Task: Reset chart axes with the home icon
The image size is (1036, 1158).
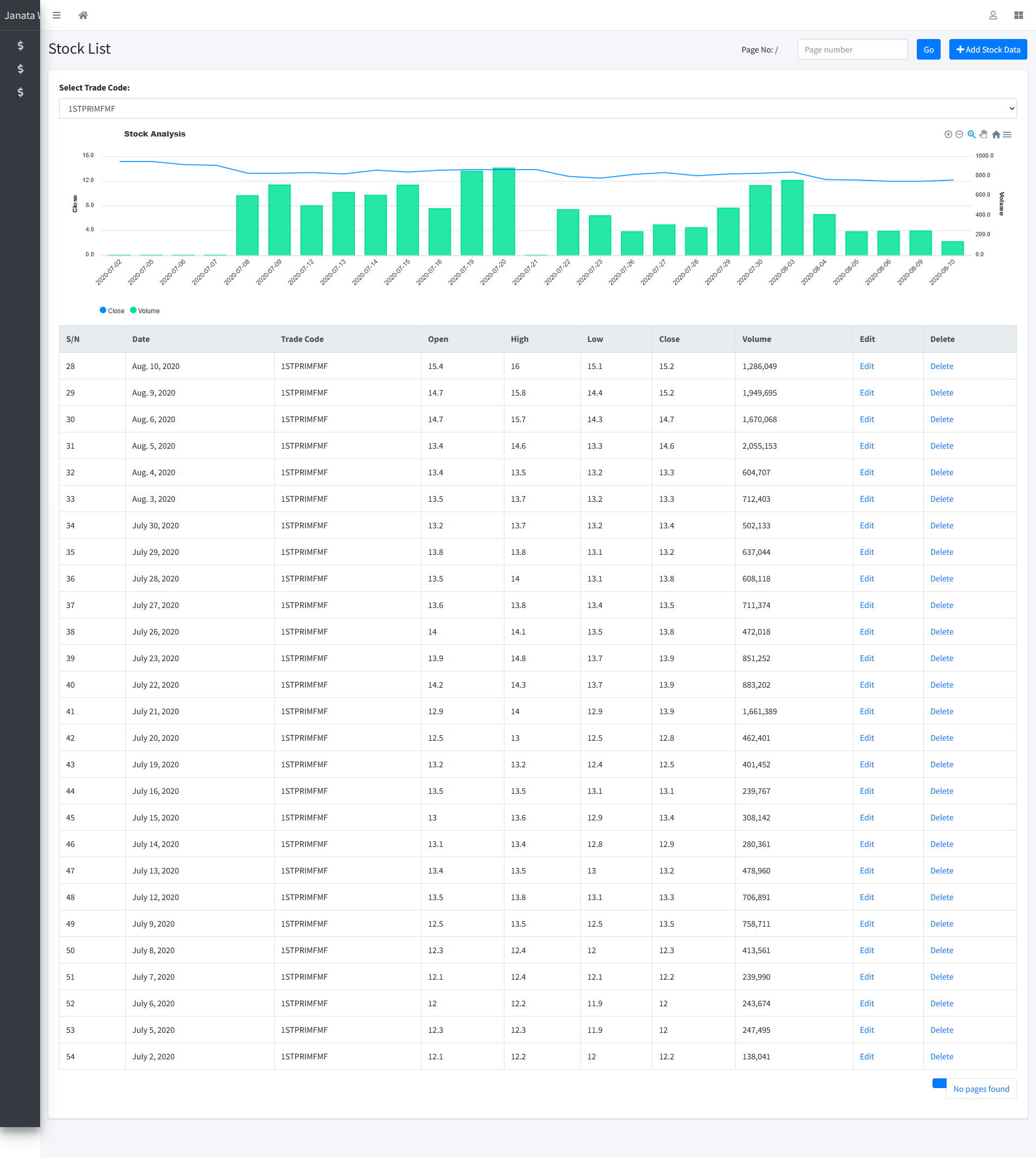Action: tap(996, 134)
